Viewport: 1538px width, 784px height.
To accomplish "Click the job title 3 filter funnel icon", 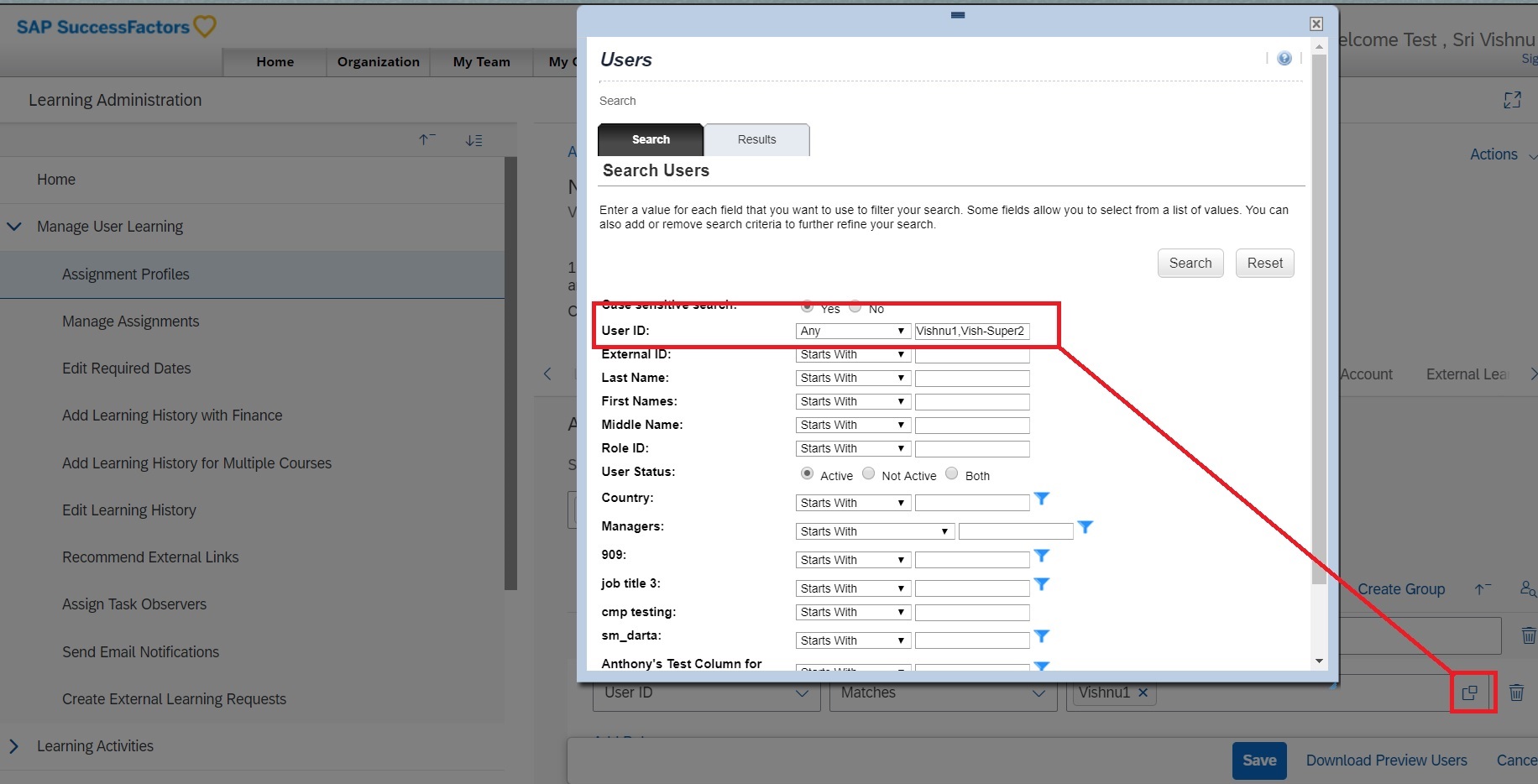I will pyautogui.click(x=1042, y=584).
